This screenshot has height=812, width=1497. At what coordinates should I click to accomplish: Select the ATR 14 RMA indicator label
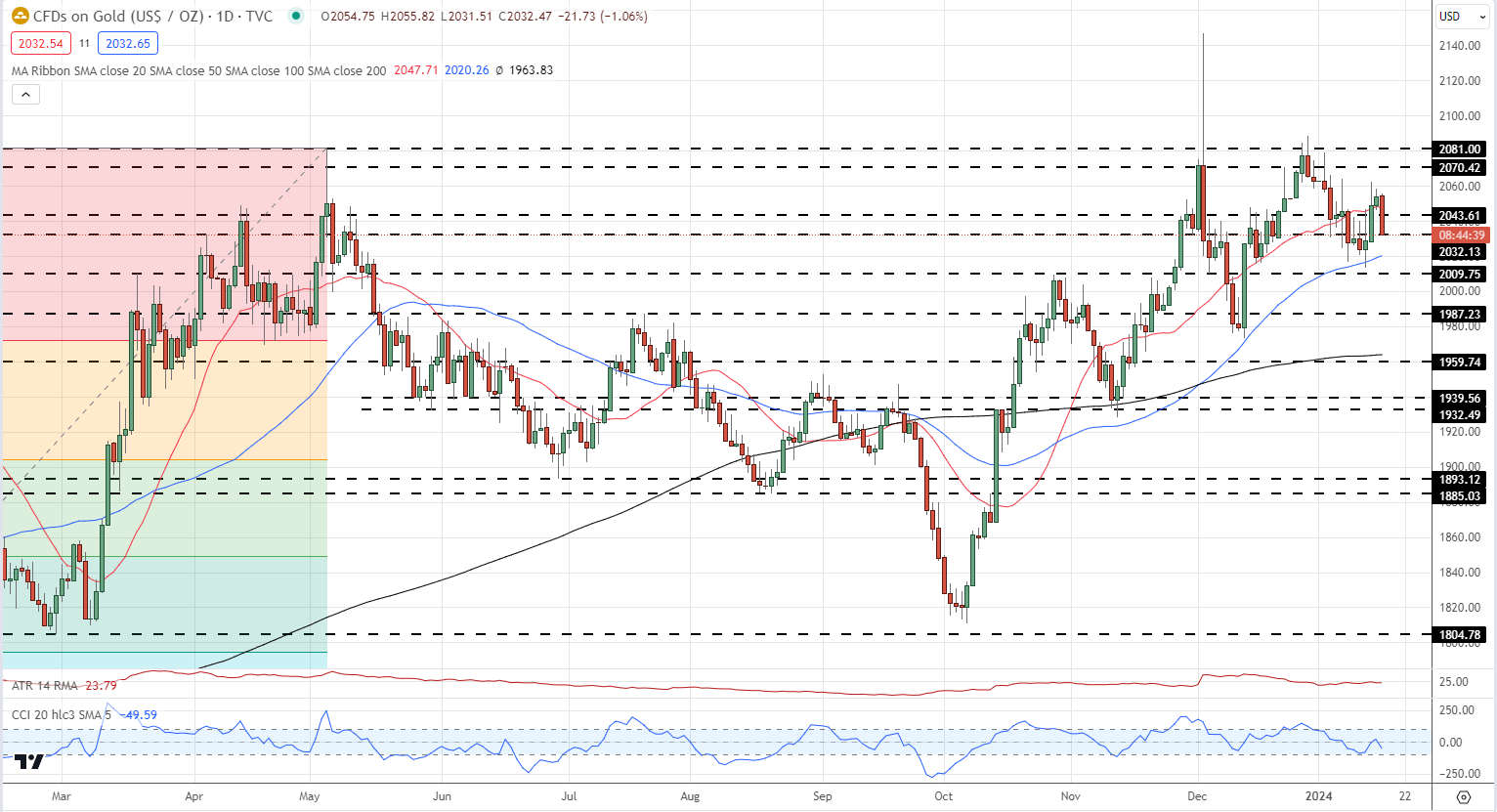pyautogui.click(x=45, y=686)
